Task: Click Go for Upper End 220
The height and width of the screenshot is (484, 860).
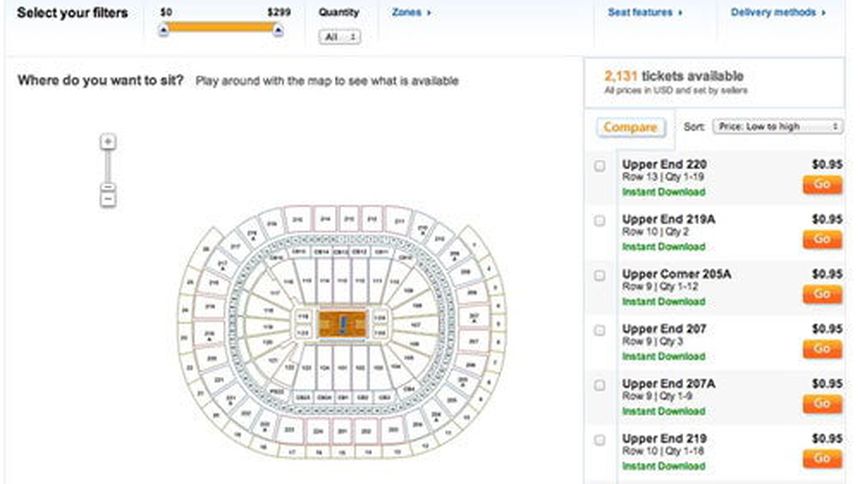Action: tap(821, 184)
